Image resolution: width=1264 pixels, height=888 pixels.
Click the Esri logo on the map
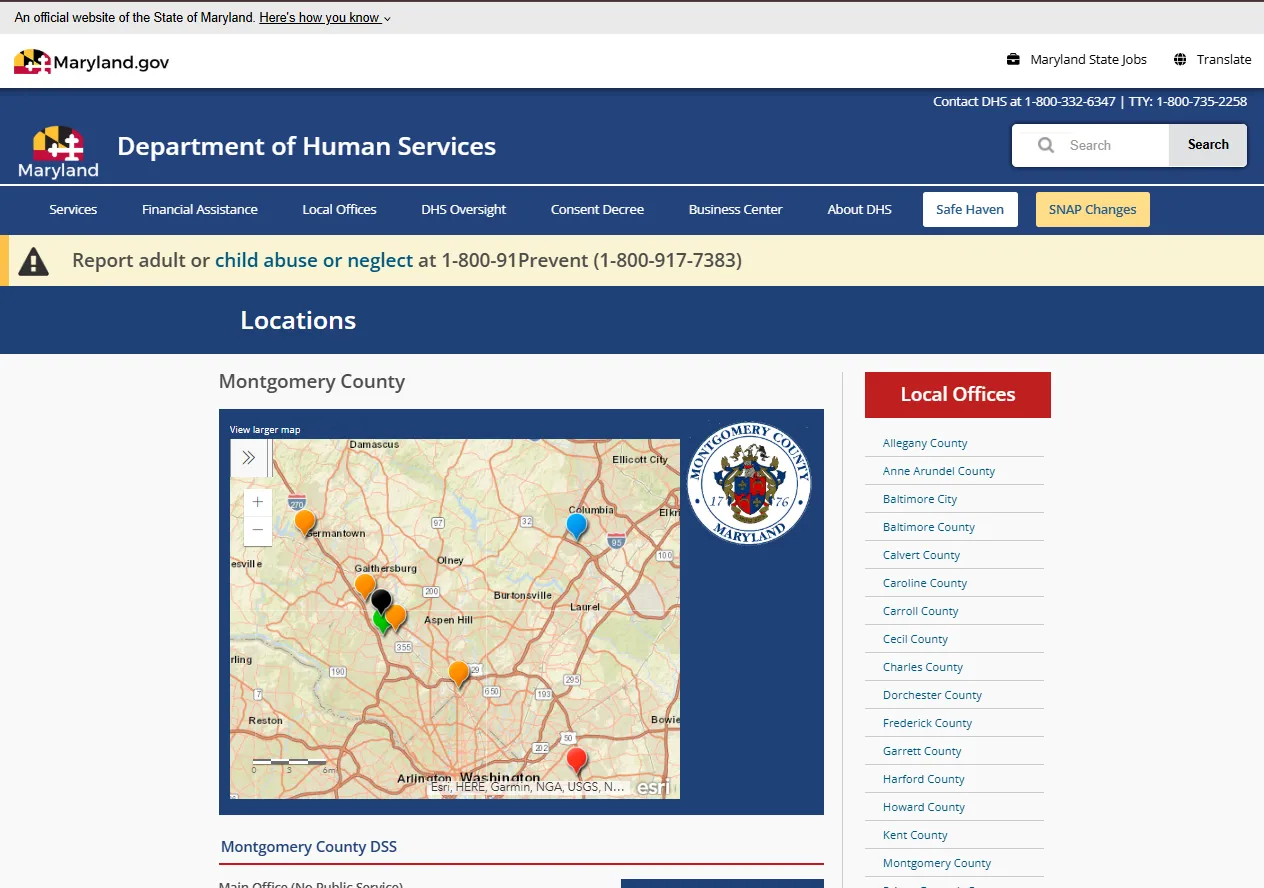pos(654,787)
